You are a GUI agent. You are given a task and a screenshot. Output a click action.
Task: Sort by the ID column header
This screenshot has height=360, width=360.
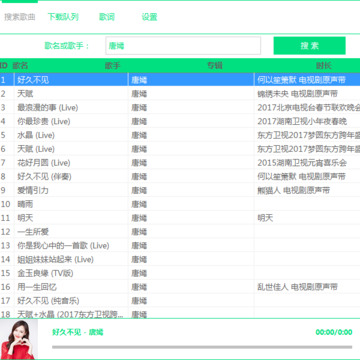coord(3,66)
